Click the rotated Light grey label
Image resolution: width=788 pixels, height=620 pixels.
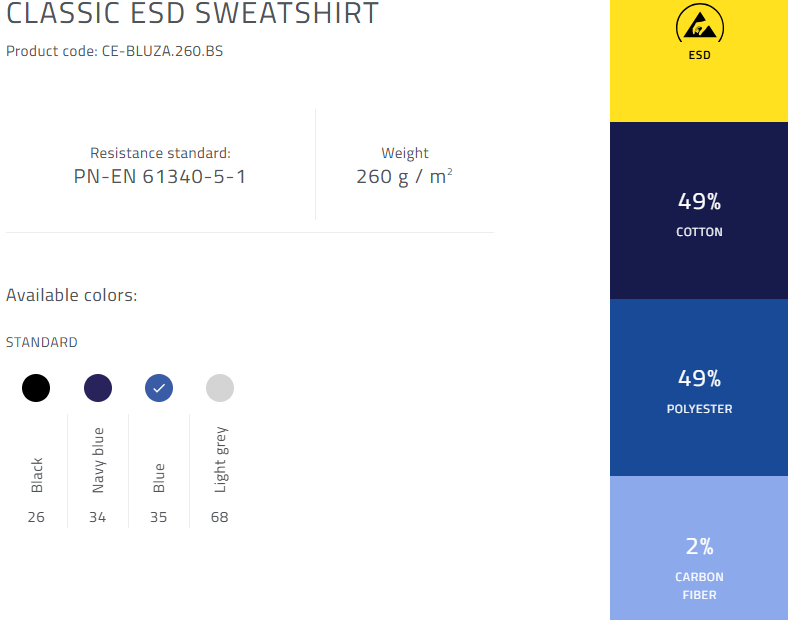pos(221,459)
